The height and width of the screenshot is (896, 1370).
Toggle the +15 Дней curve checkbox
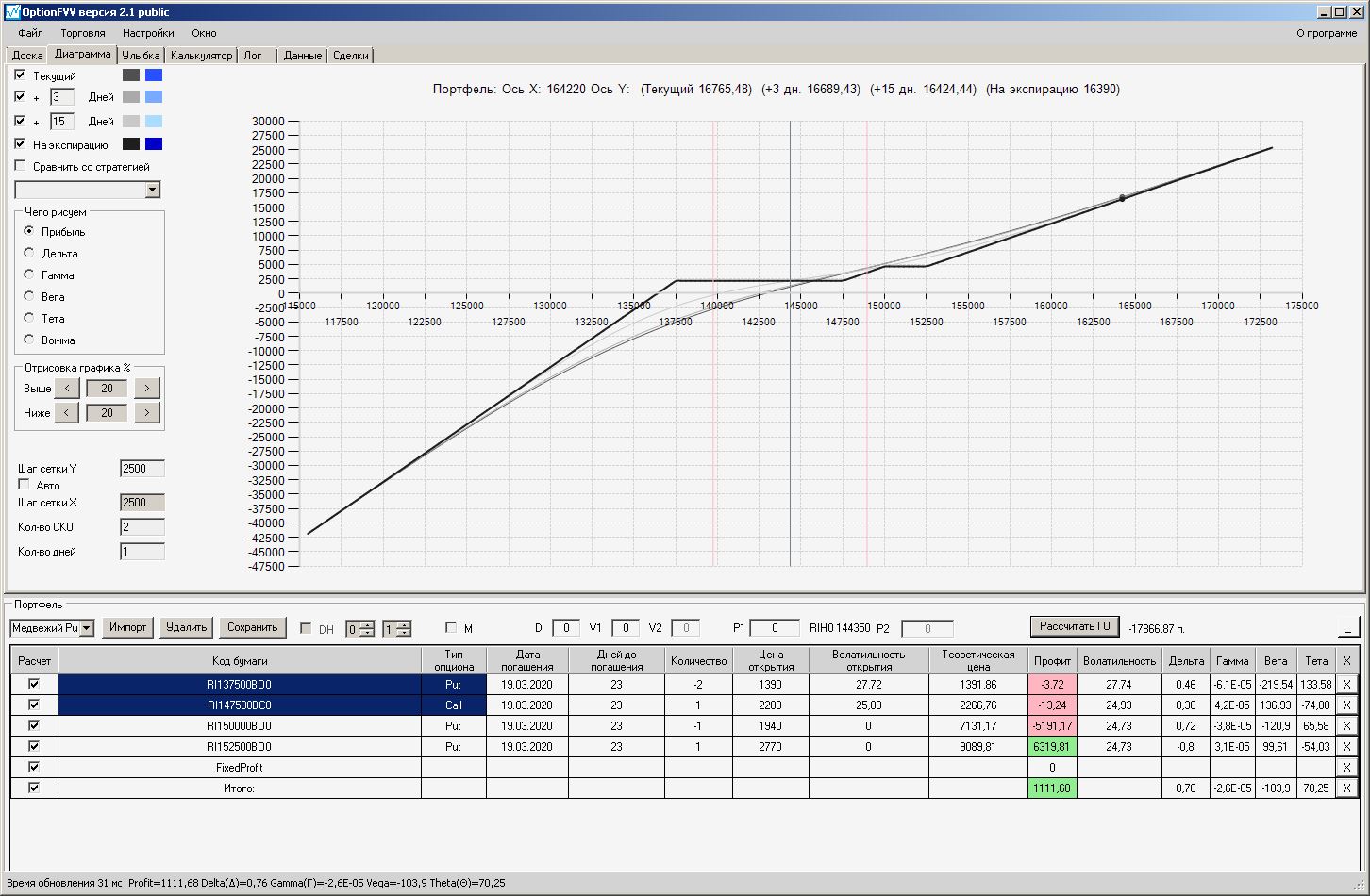tap(21, 121)
